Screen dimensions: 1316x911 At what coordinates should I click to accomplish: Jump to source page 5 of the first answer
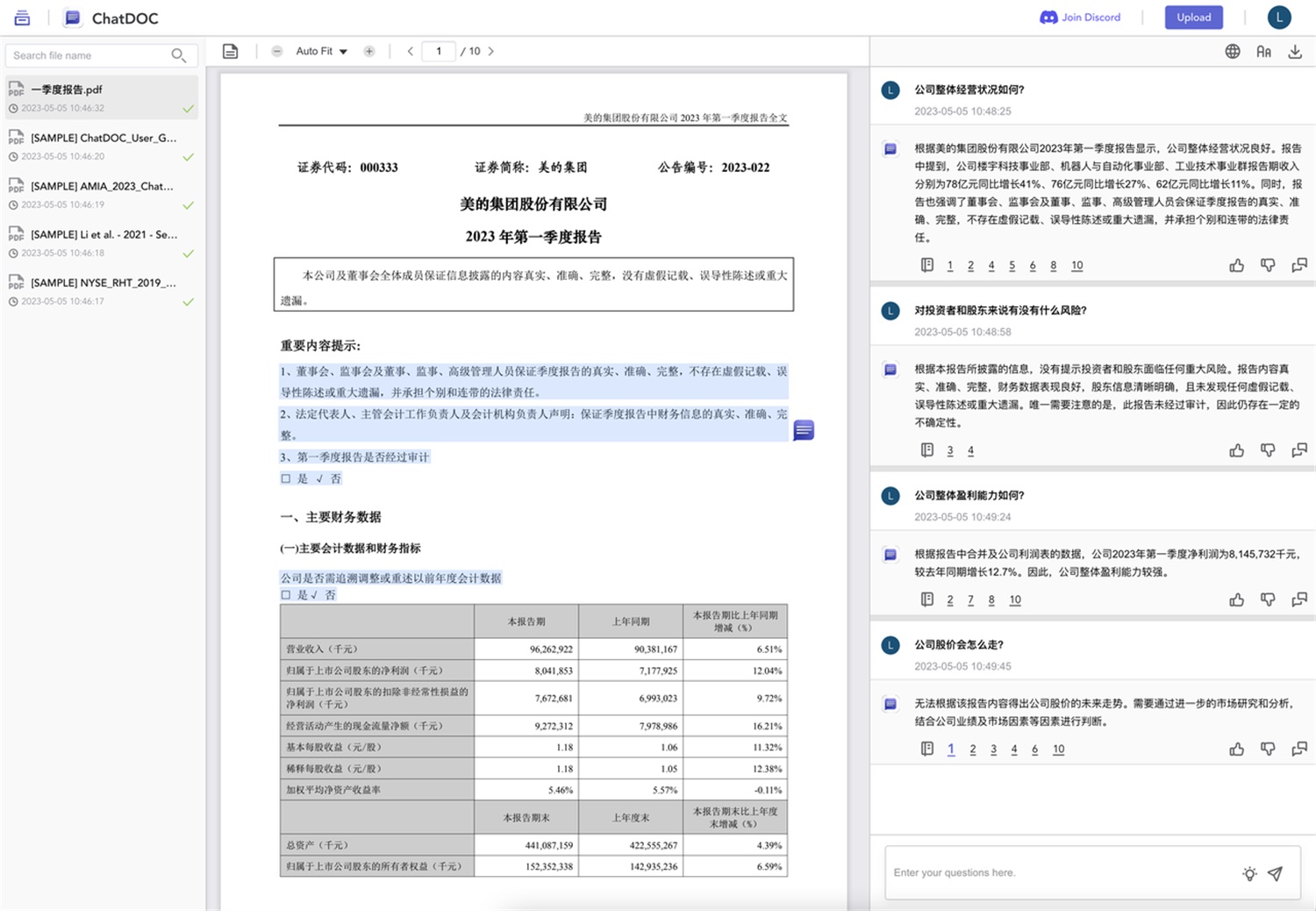[x=1012, y=265]
